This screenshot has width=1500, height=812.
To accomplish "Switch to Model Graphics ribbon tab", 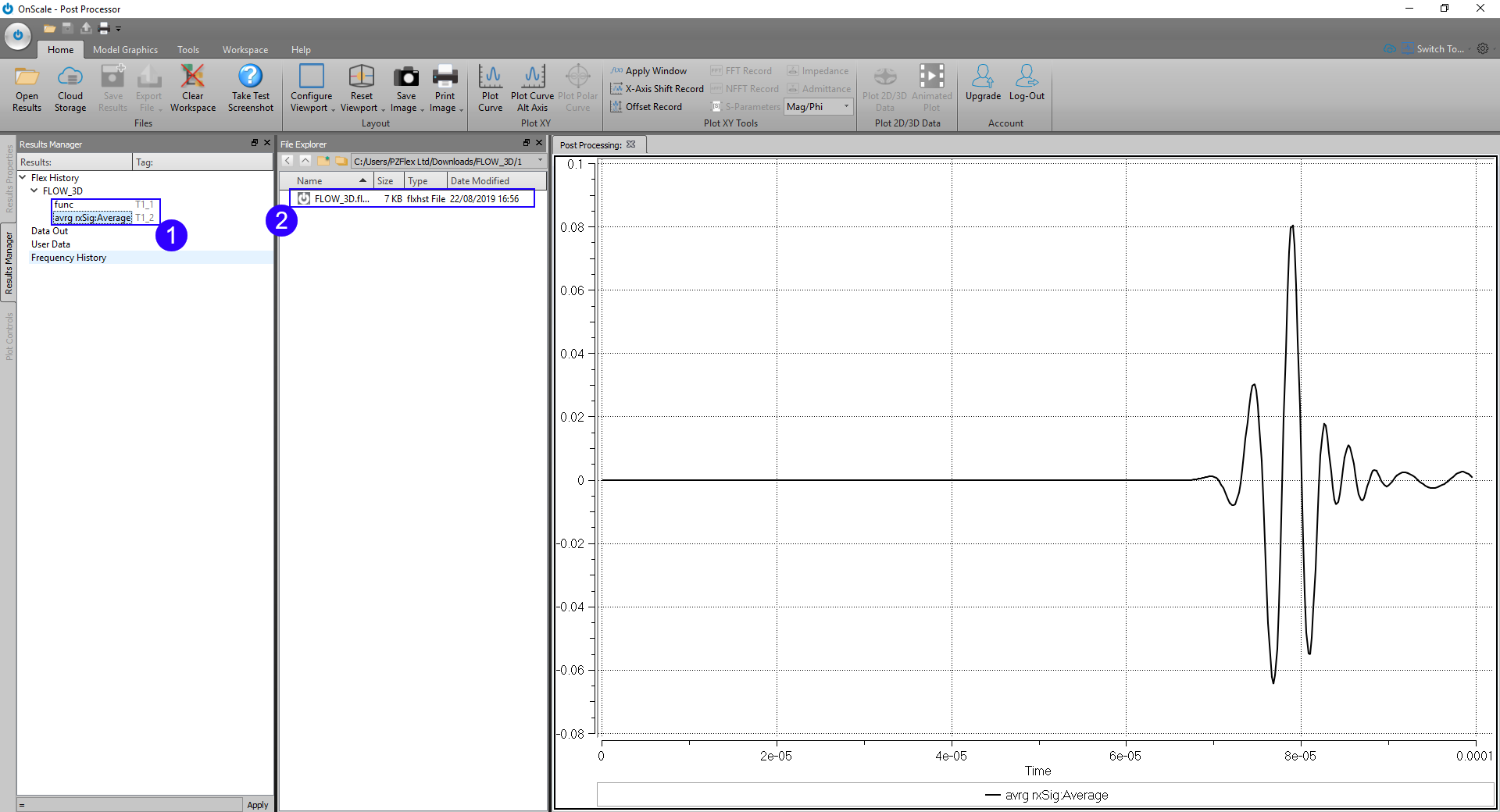I will [125, 50].
